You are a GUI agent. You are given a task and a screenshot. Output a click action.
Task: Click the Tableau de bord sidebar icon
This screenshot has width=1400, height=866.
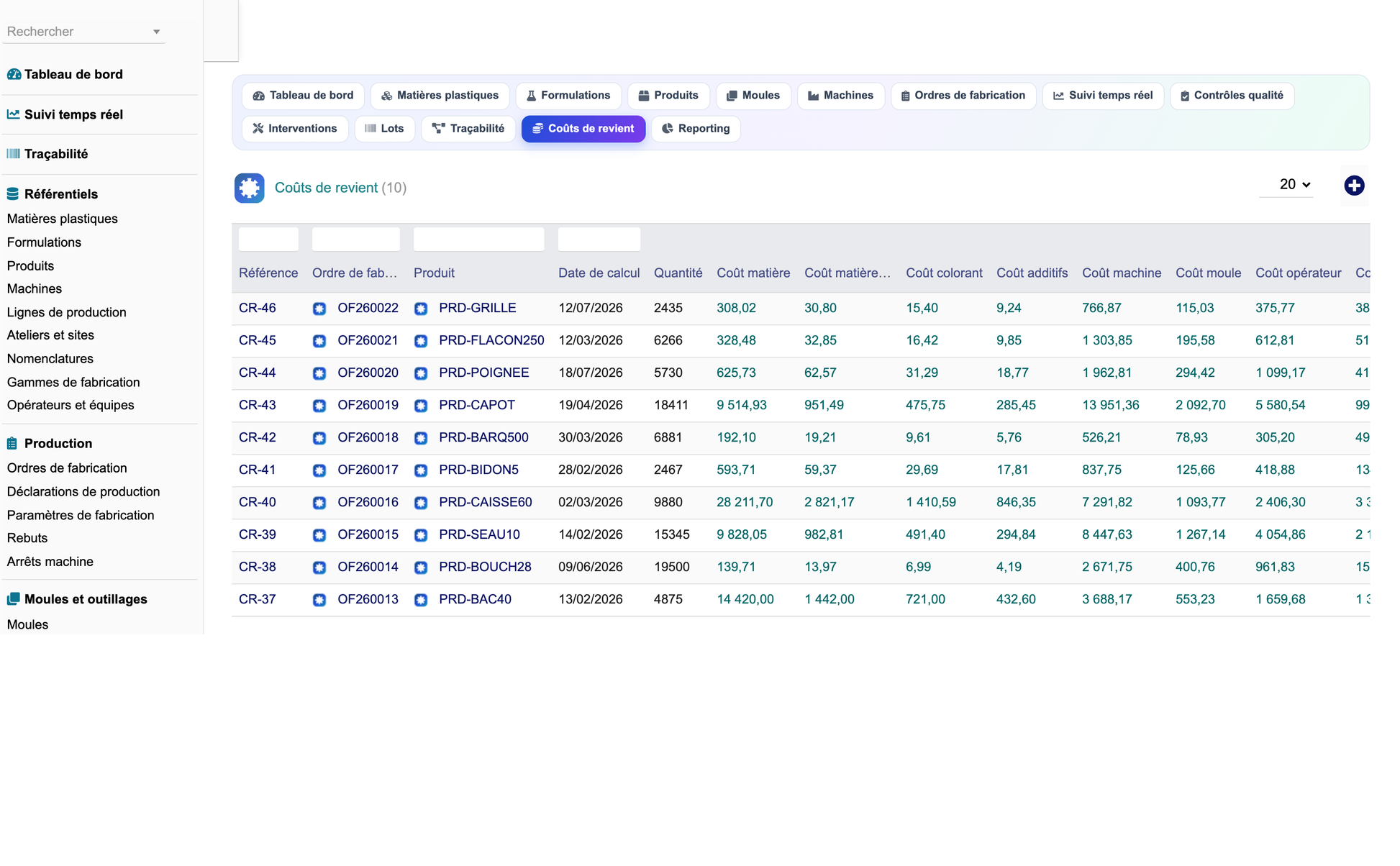pyautogui.click(x=14, y=74)
